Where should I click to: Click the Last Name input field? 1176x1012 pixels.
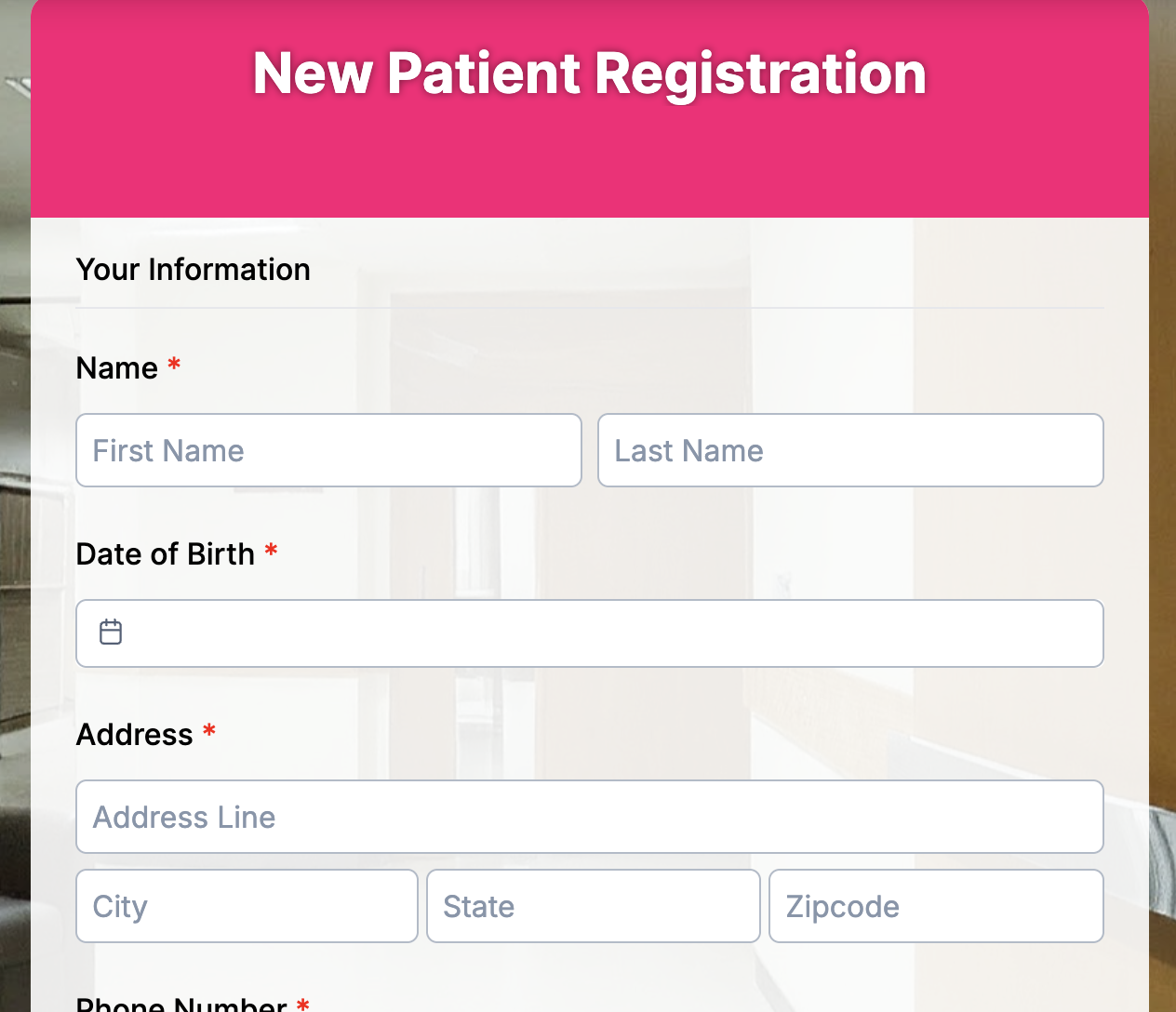(x=850, y=450)
